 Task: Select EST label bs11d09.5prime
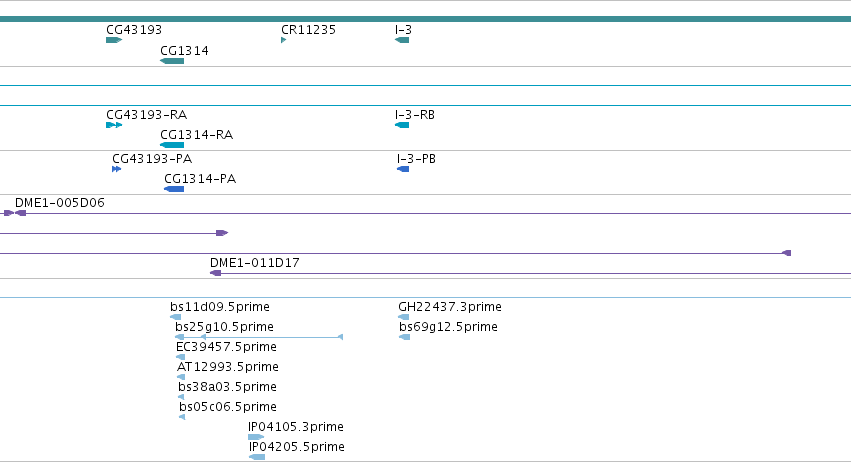[220, 307]
